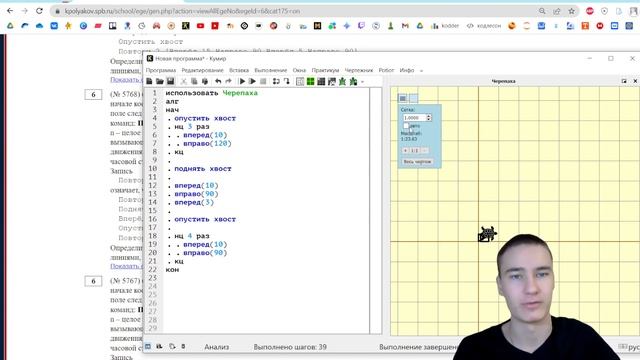The image size is (640, 360).
Task: Go back in the browser
Action: pos(10,11)
